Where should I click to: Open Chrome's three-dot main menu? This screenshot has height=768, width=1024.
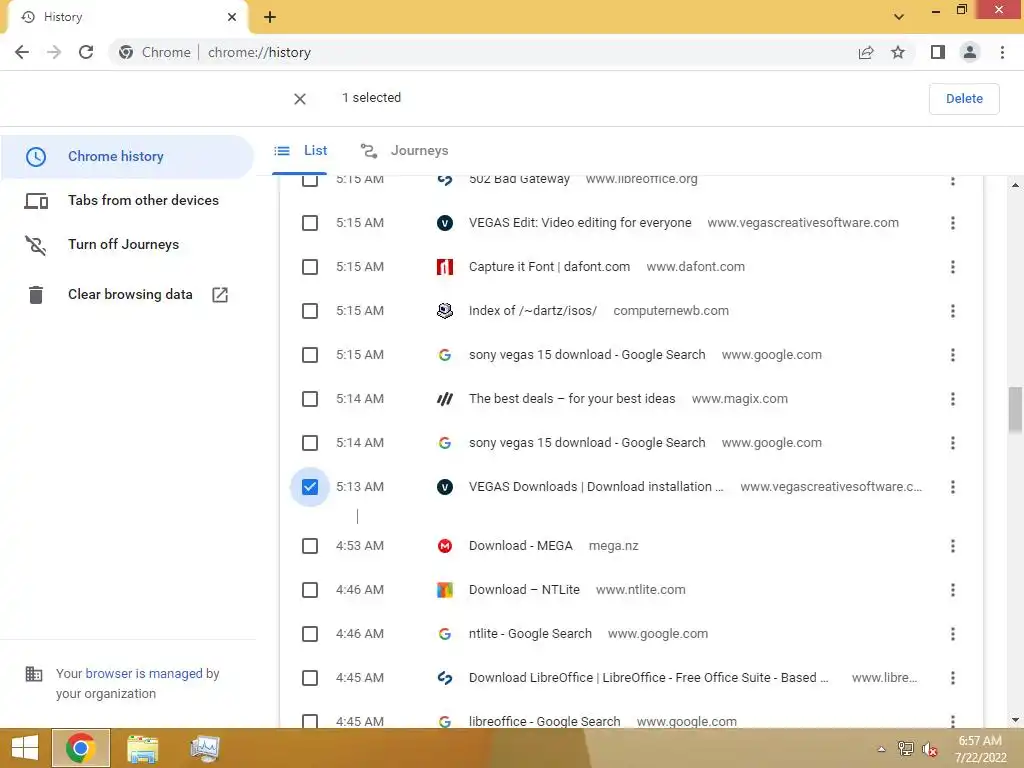pos(1002,52)
